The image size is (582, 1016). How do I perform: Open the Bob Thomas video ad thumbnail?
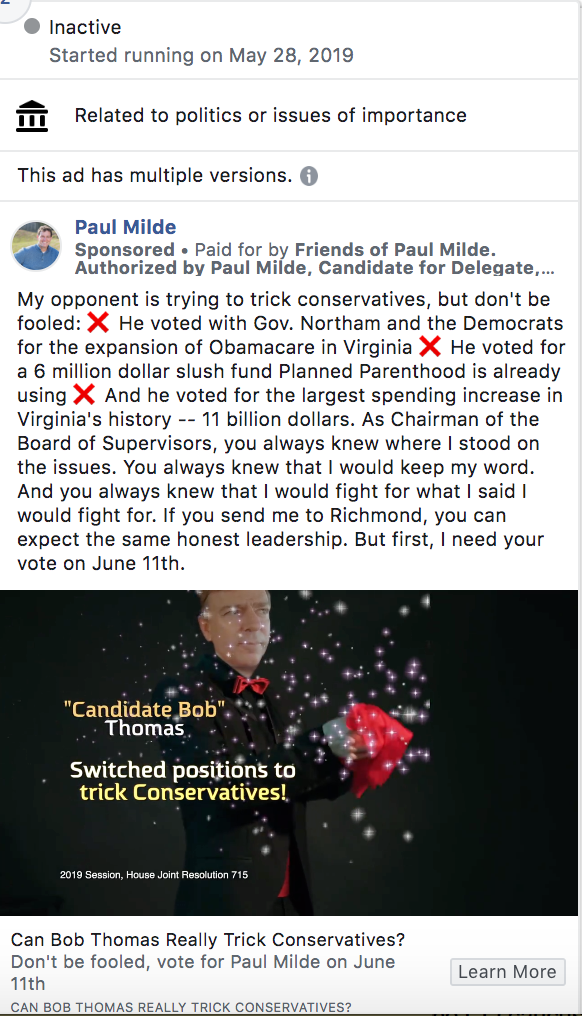(x=289, y=752)
